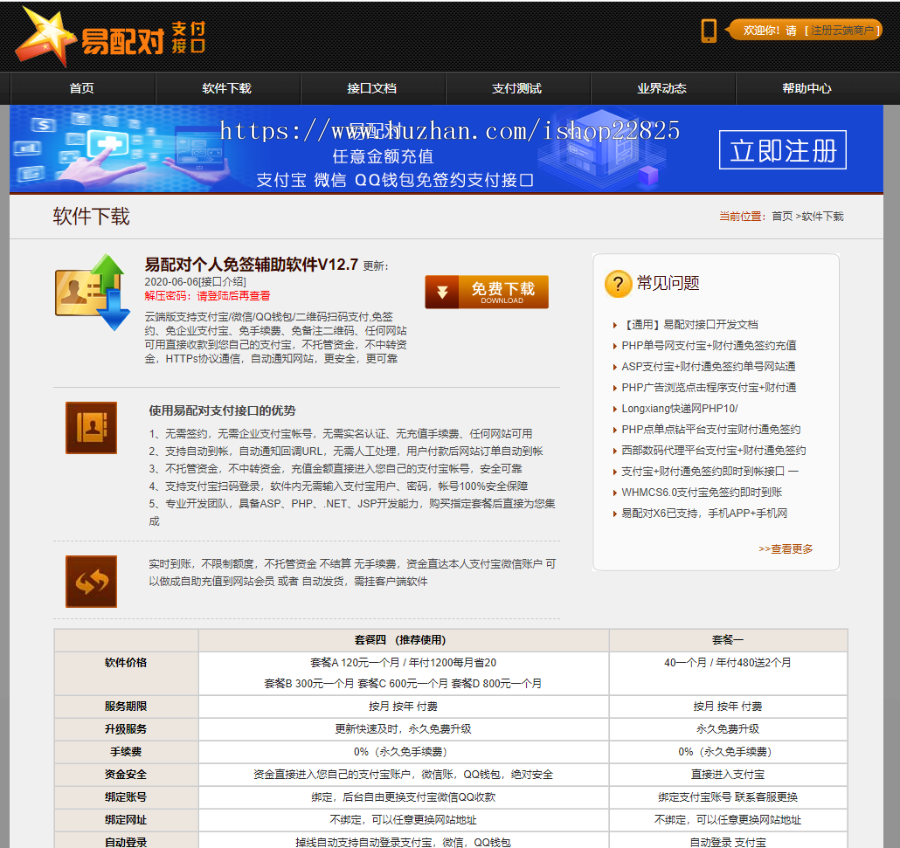Screen dimensions: 900x848
Task: Click the 易配对个人免签辅助软件V12.7 title
Action: [x=251, y=265]
